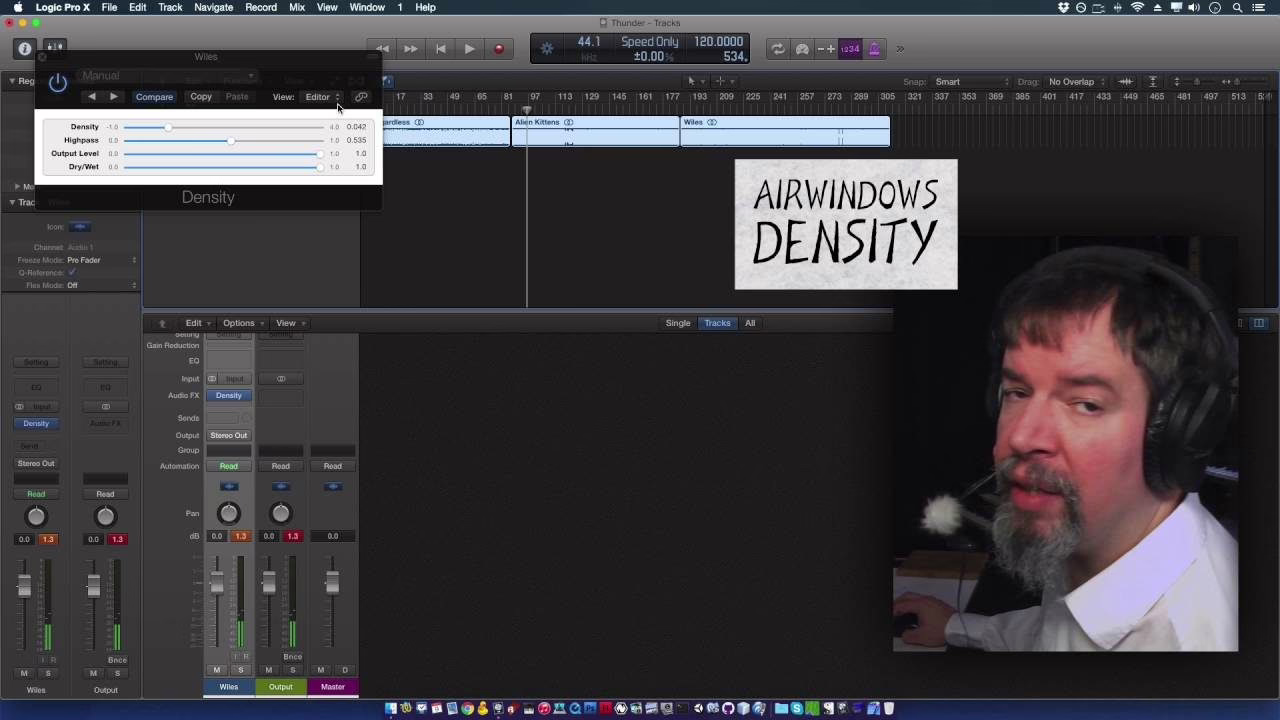Image resolution: width=1280 pixels, height=720 pixels.
Task: Open Spotlight search in menu bar
Action: click(1237, 7)
